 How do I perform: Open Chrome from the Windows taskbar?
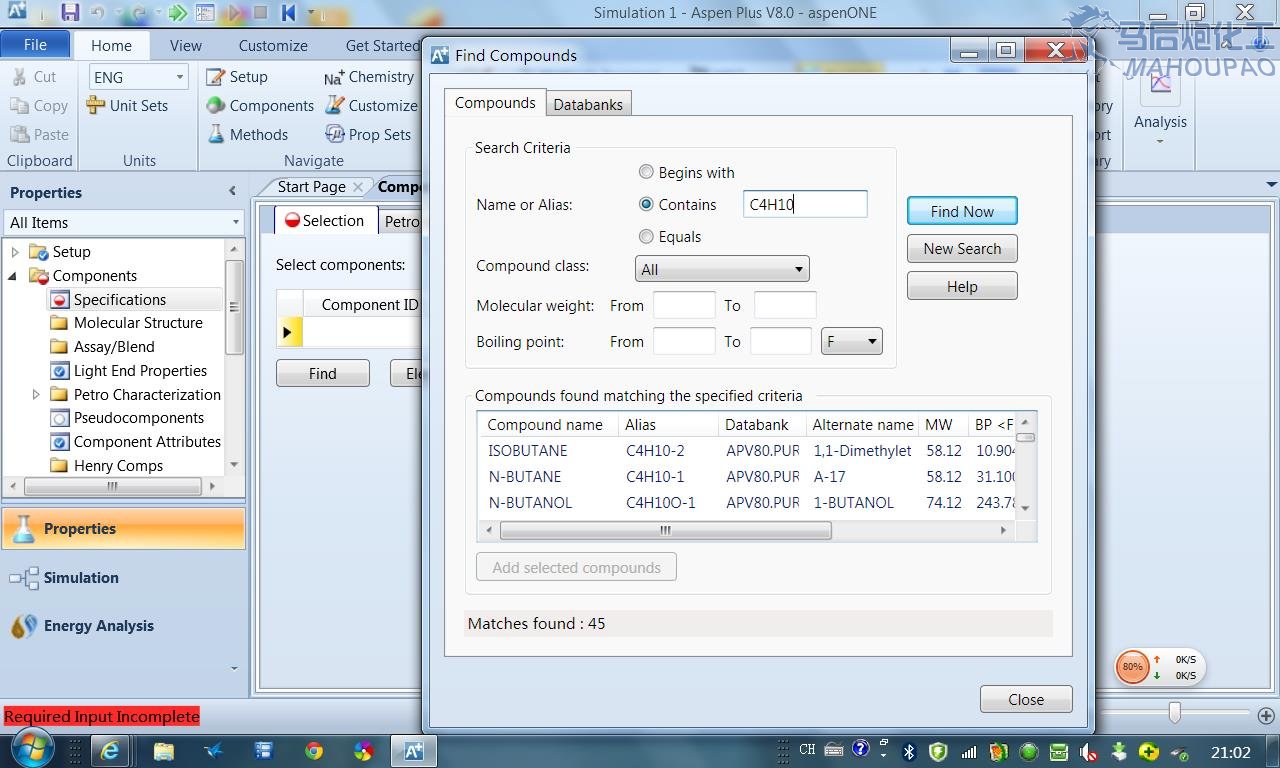pos(314,751)
